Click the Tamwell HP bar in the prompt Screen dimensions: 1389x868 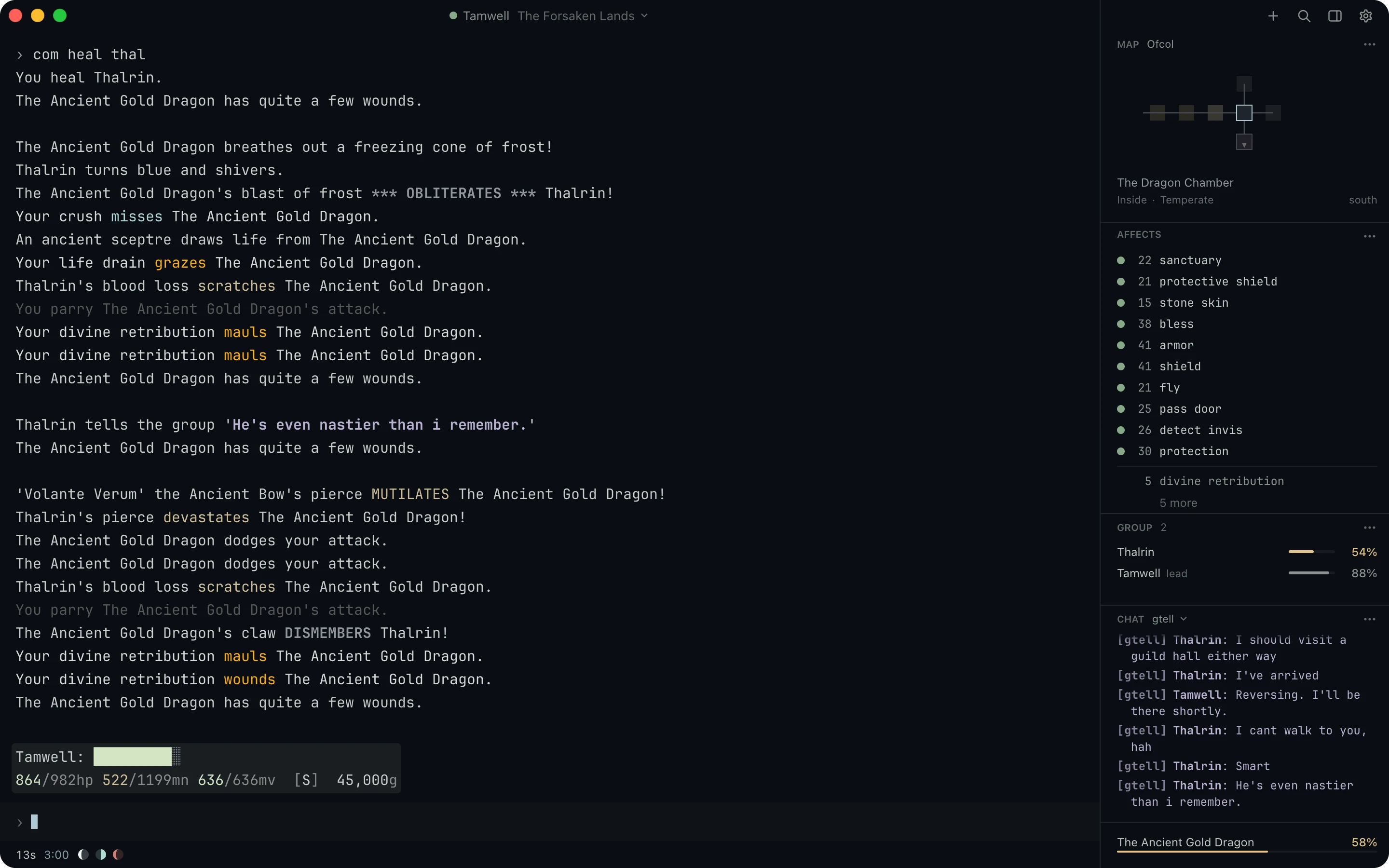click(137, 757)
